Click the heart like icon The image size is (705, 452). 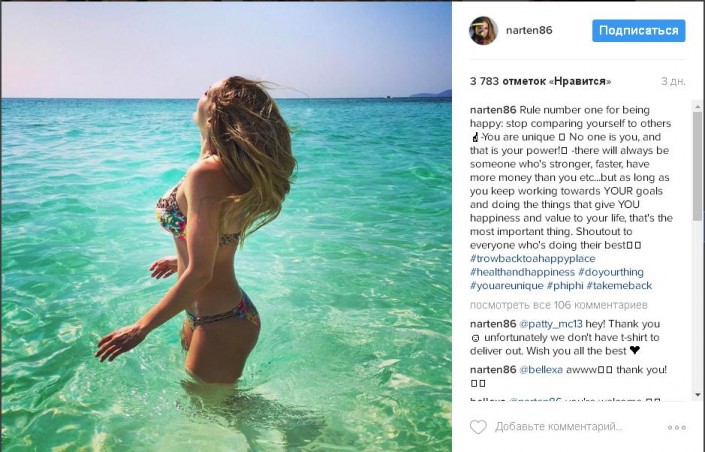pyautogui.click(x=478, y=427)
